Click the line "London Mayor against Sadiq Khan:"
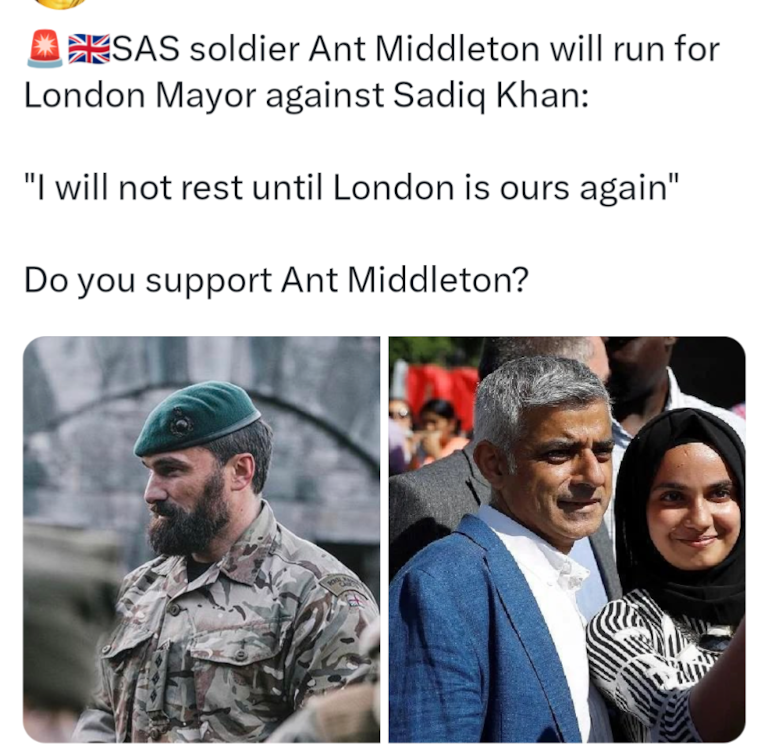Image resolution: width=768 pixels, height=748 pixels. [306, 96]
